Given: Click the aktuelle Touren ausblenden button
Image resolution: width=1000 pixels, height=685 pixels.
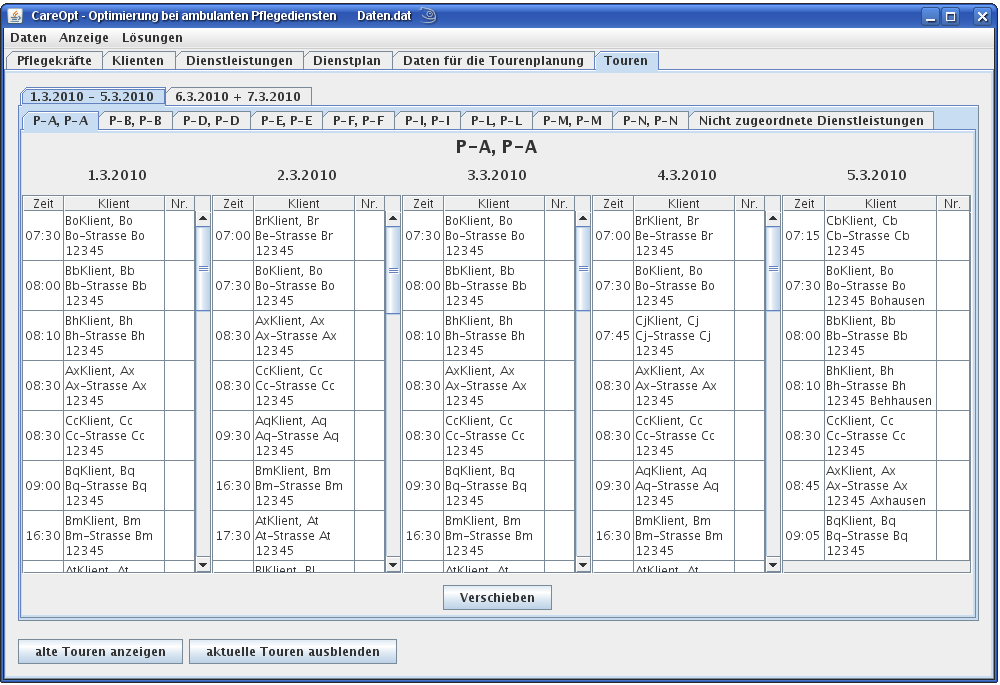Looking at the screenshot, I should [292, 652].
